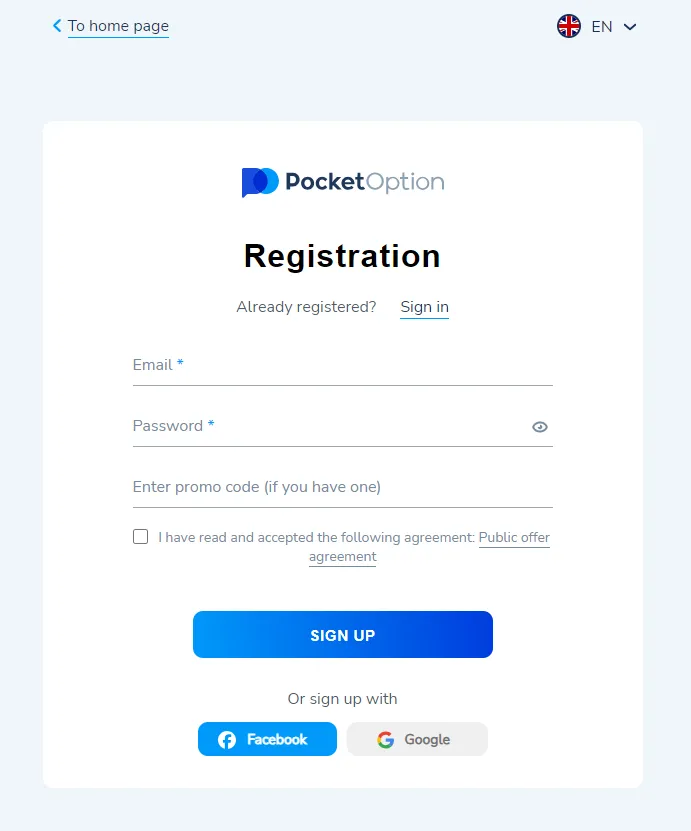
Task: Click the Pocket Option logo
Action: 343,182
